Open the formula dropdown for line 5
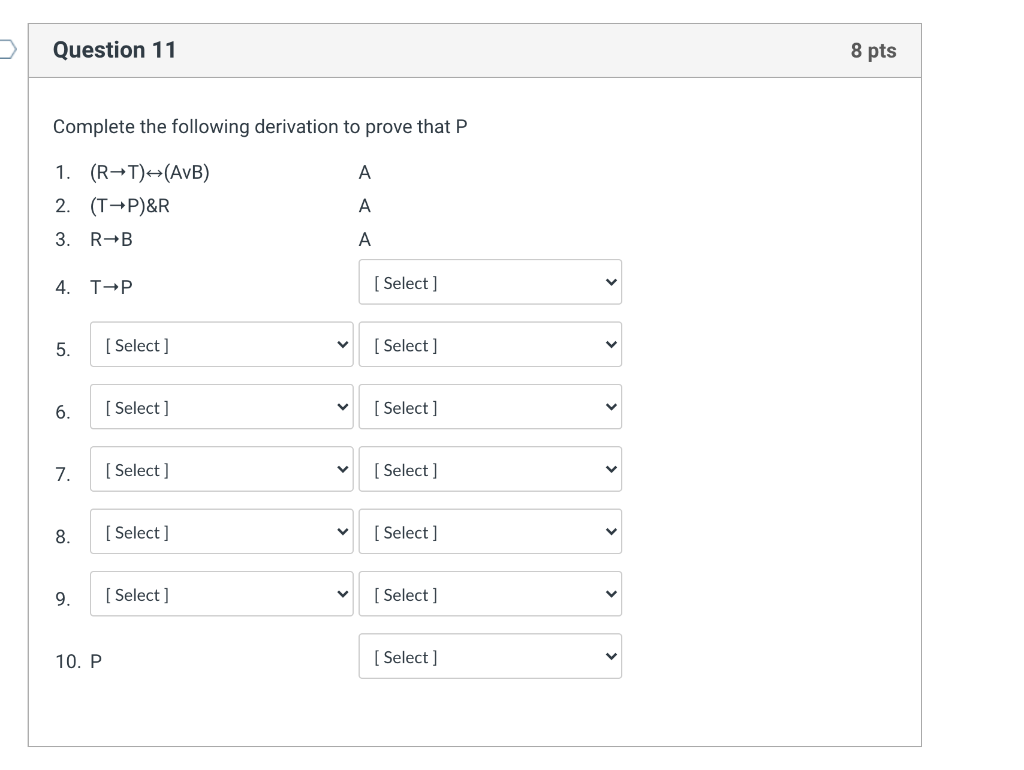This screenshot has width=1024, height=770. (221, 344)
